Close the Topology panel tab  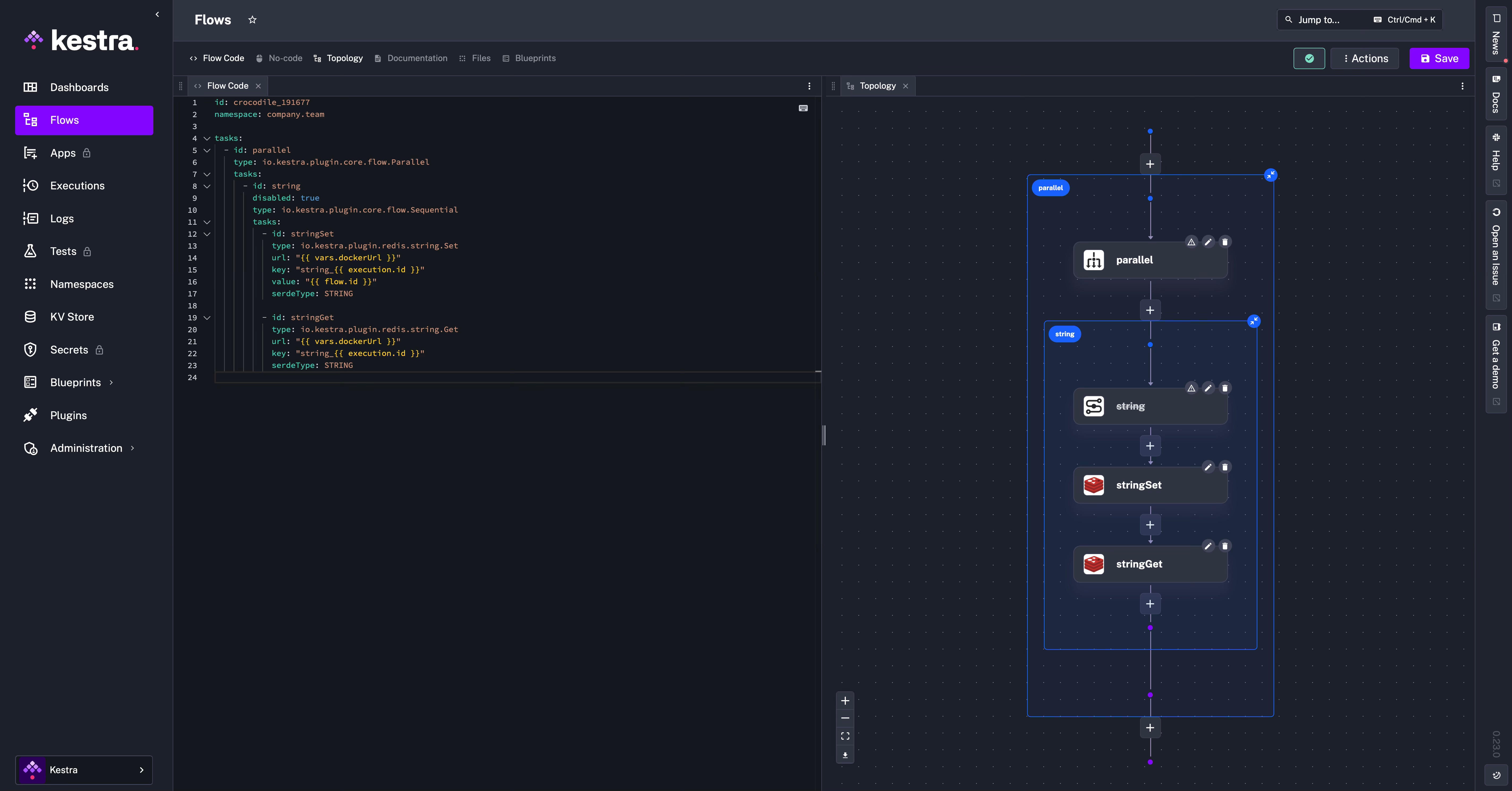point(906,86)
